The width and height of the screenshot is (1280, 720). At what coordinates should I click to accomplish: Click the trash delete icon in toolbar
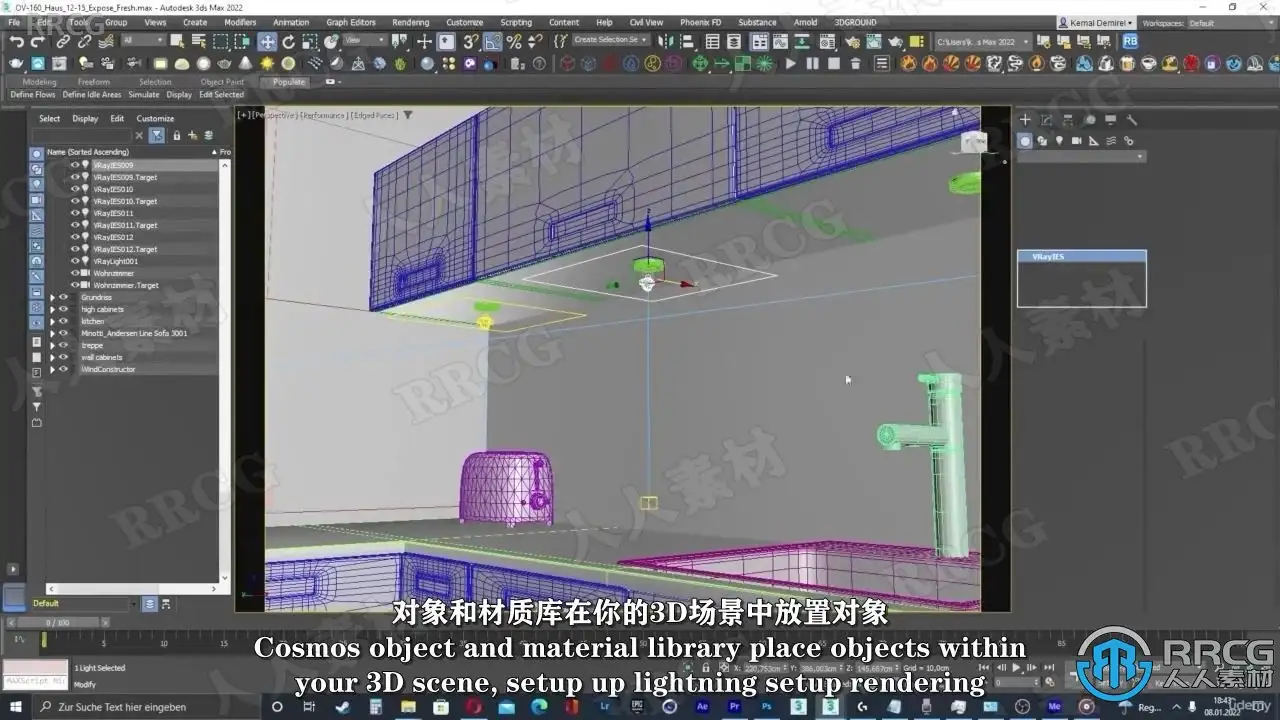click(x=855, y=64)
